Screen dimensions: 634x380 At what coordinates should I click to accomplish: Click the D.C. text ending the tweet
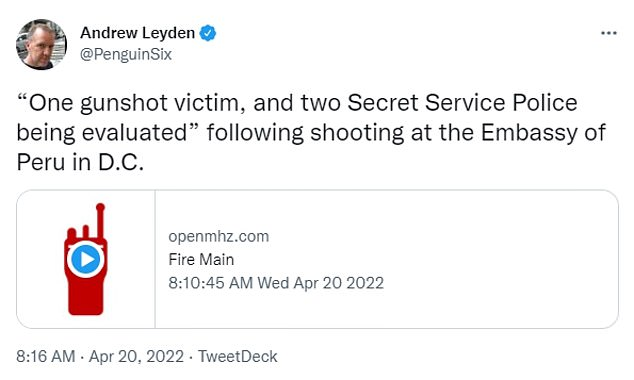tap(121, 162)
